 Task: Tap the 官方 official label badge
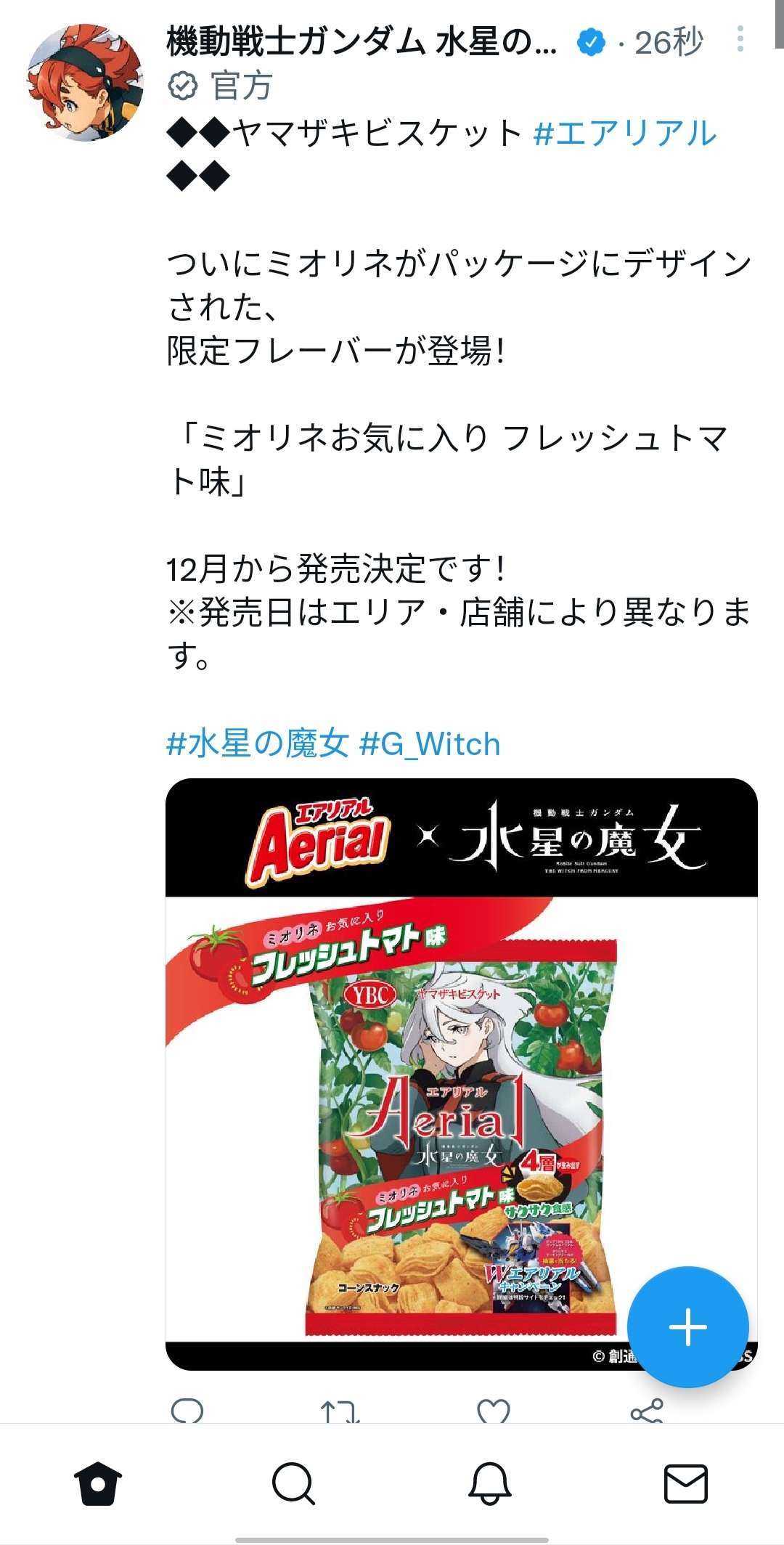pyautogui.click(x=221, y=86)
